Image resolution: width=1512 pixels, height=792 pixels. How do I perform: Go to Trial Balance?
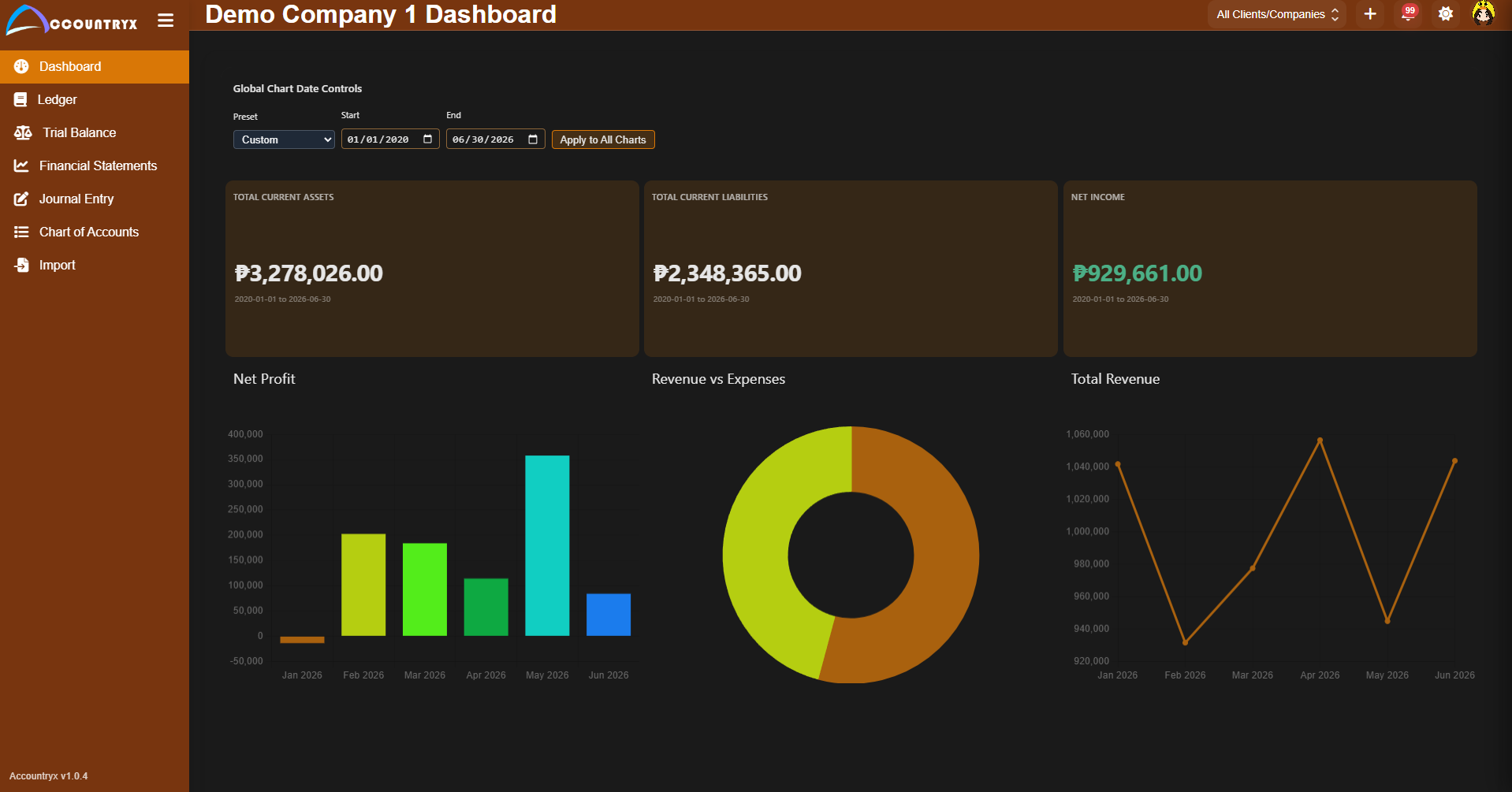(x=95, y=133)
